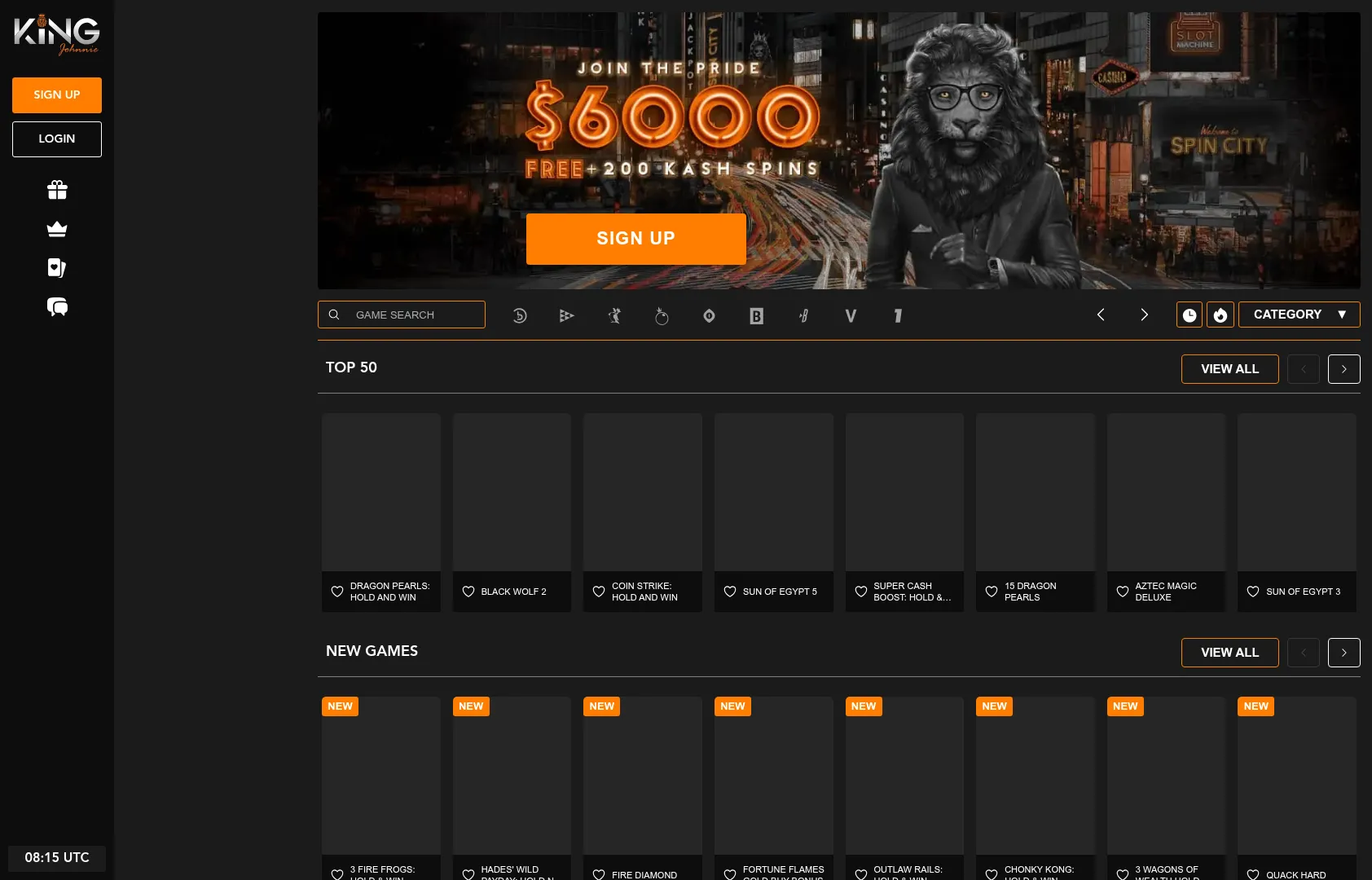Image resolution: width=1372 pixels, height=880 pixels.
Task: Favorite Dragon Pearls: Hold and Win
Action: coord(337,592)
